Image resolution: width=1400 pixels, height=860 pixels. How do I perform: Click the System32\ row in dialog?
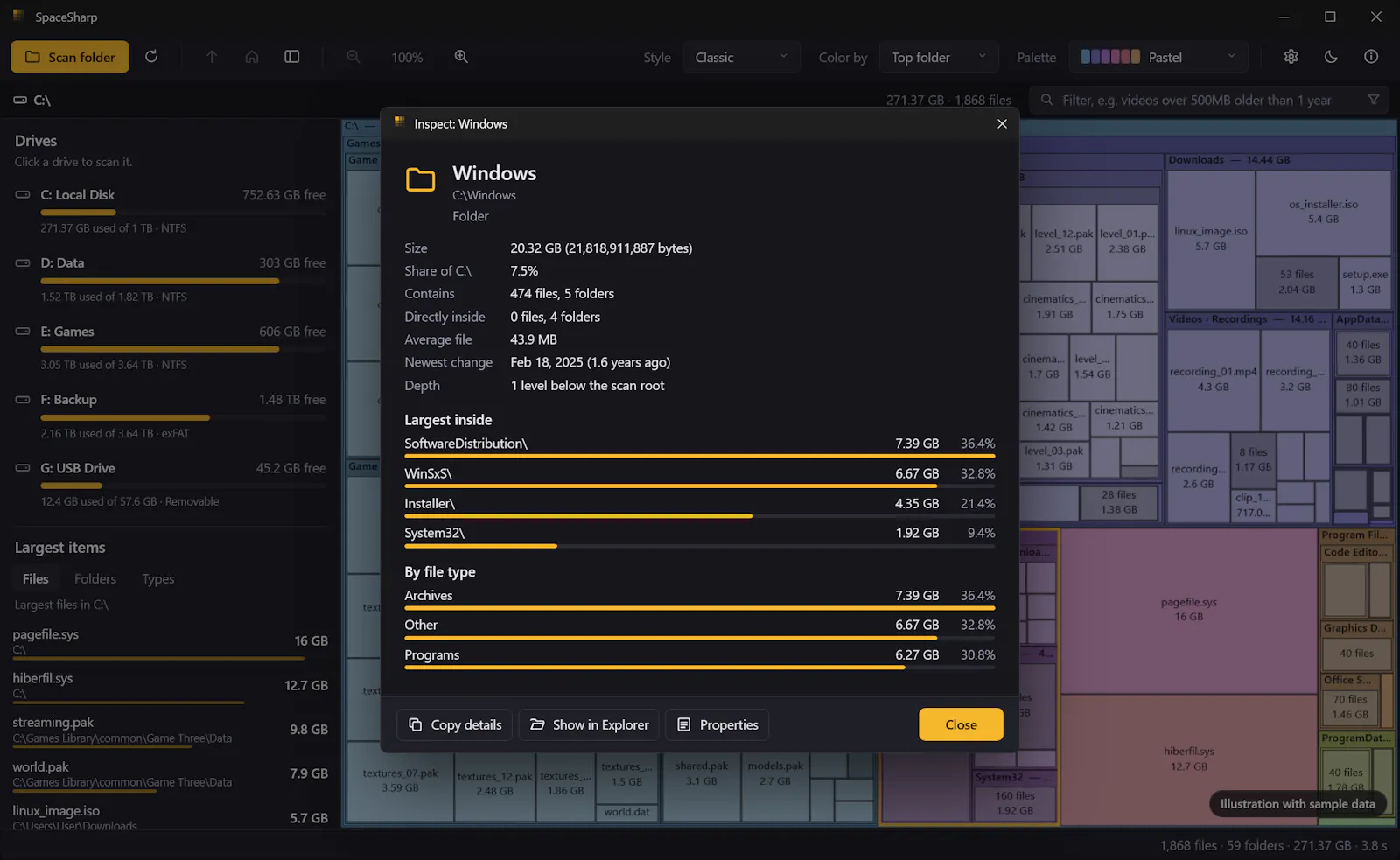[699, 535]
